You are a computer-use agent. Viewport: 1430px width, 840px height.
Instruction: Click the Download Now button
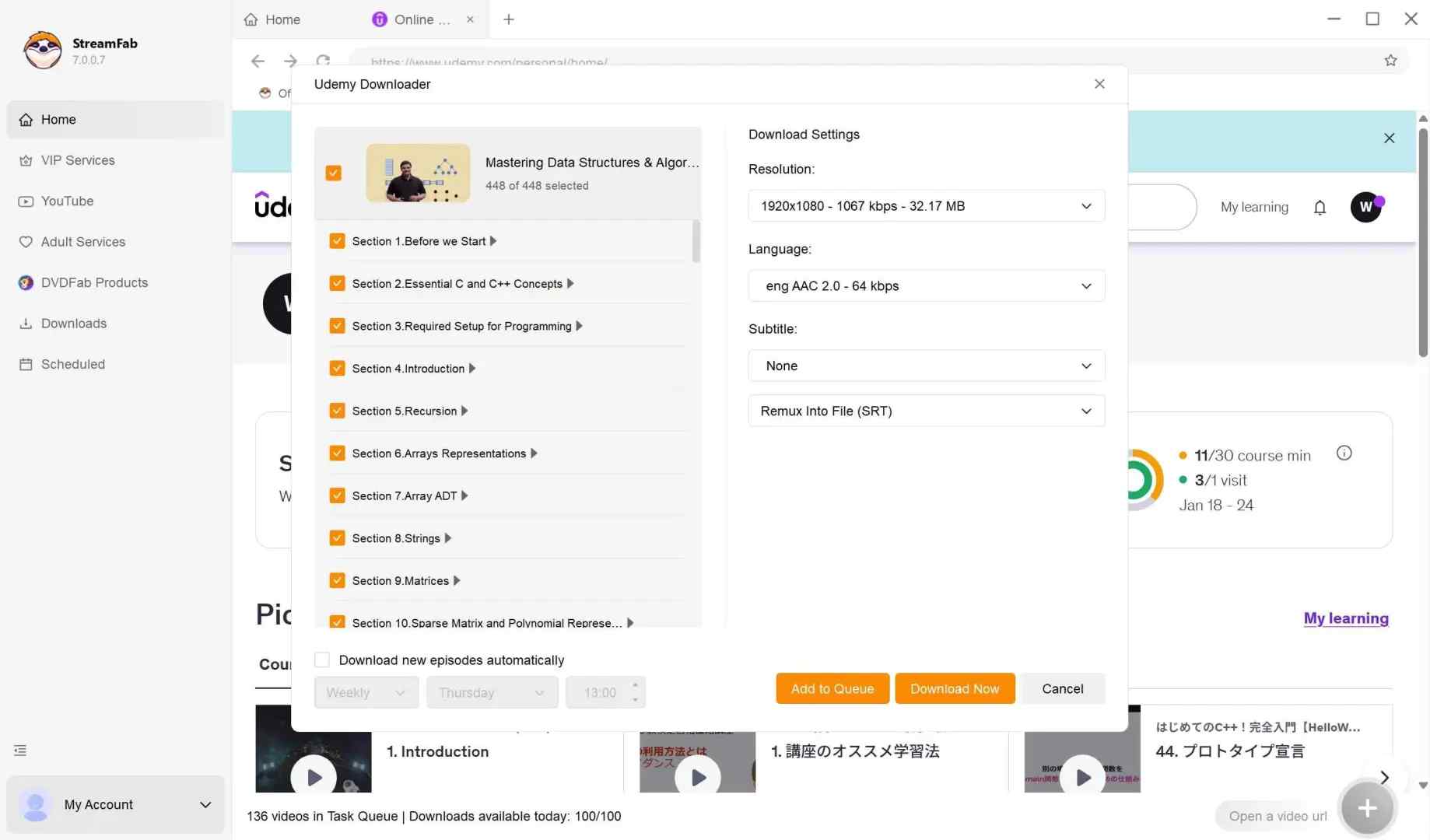pos(954,688)
